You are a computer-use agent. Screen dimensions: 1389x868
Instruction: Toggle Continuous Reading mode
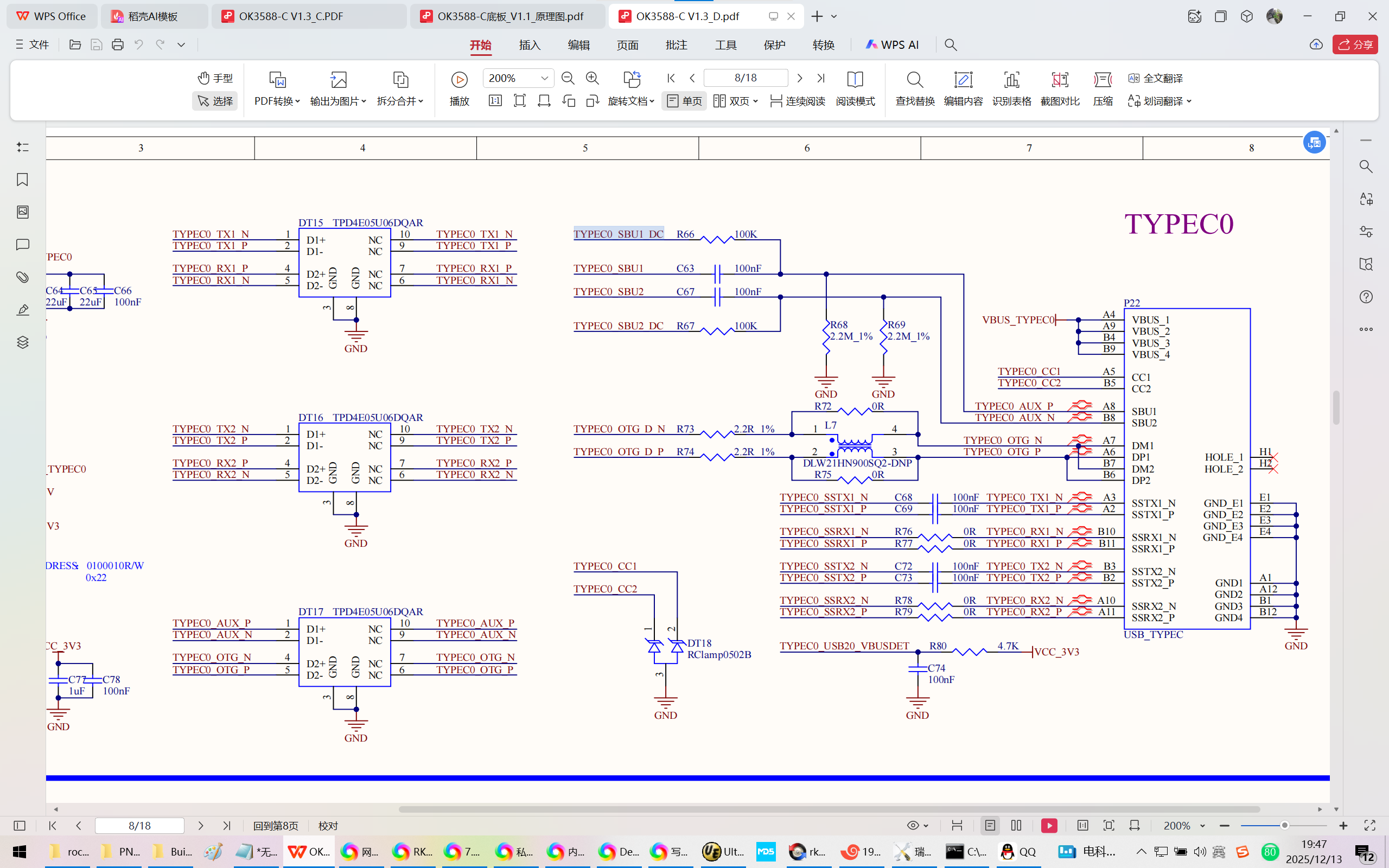pyautogui.click(x=797, y=101)
